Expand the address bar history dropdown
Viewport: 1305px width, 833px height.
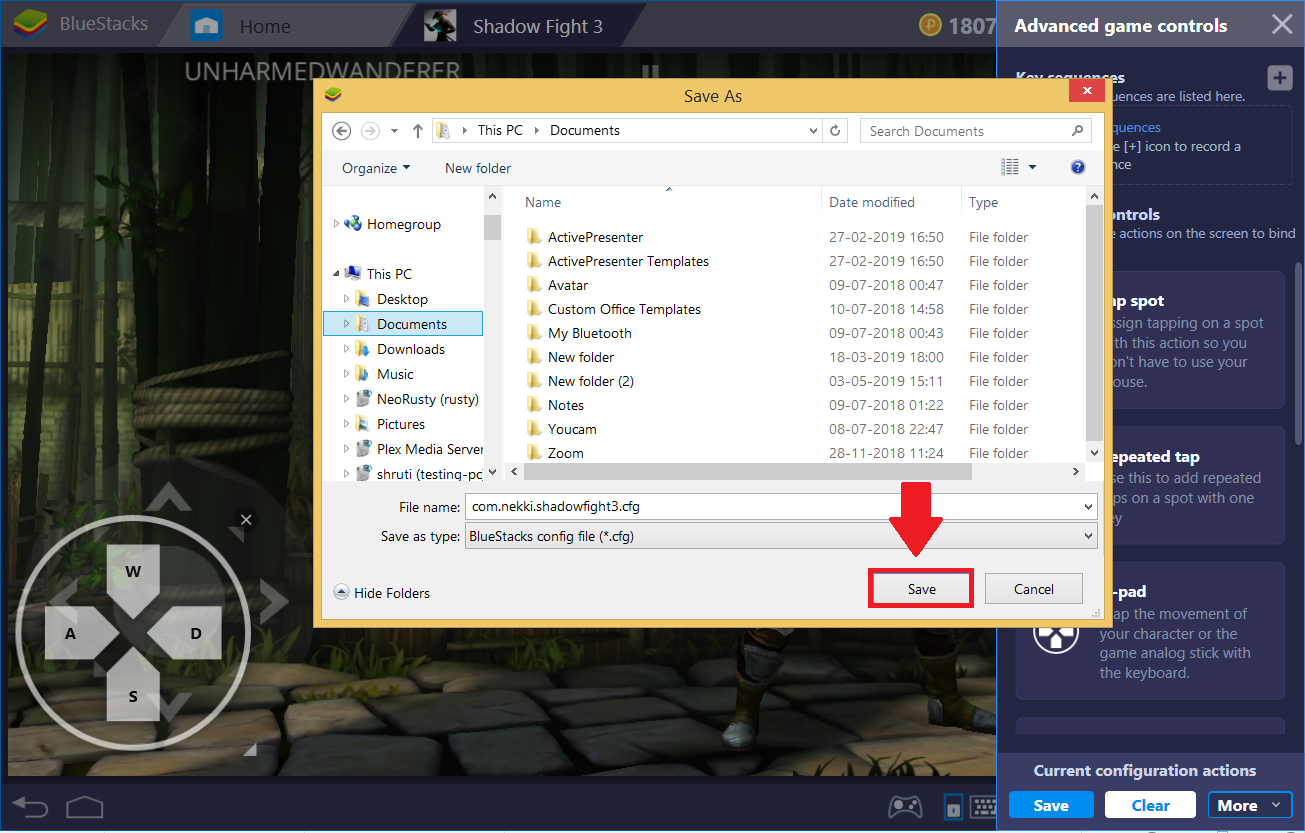[813, 131]
